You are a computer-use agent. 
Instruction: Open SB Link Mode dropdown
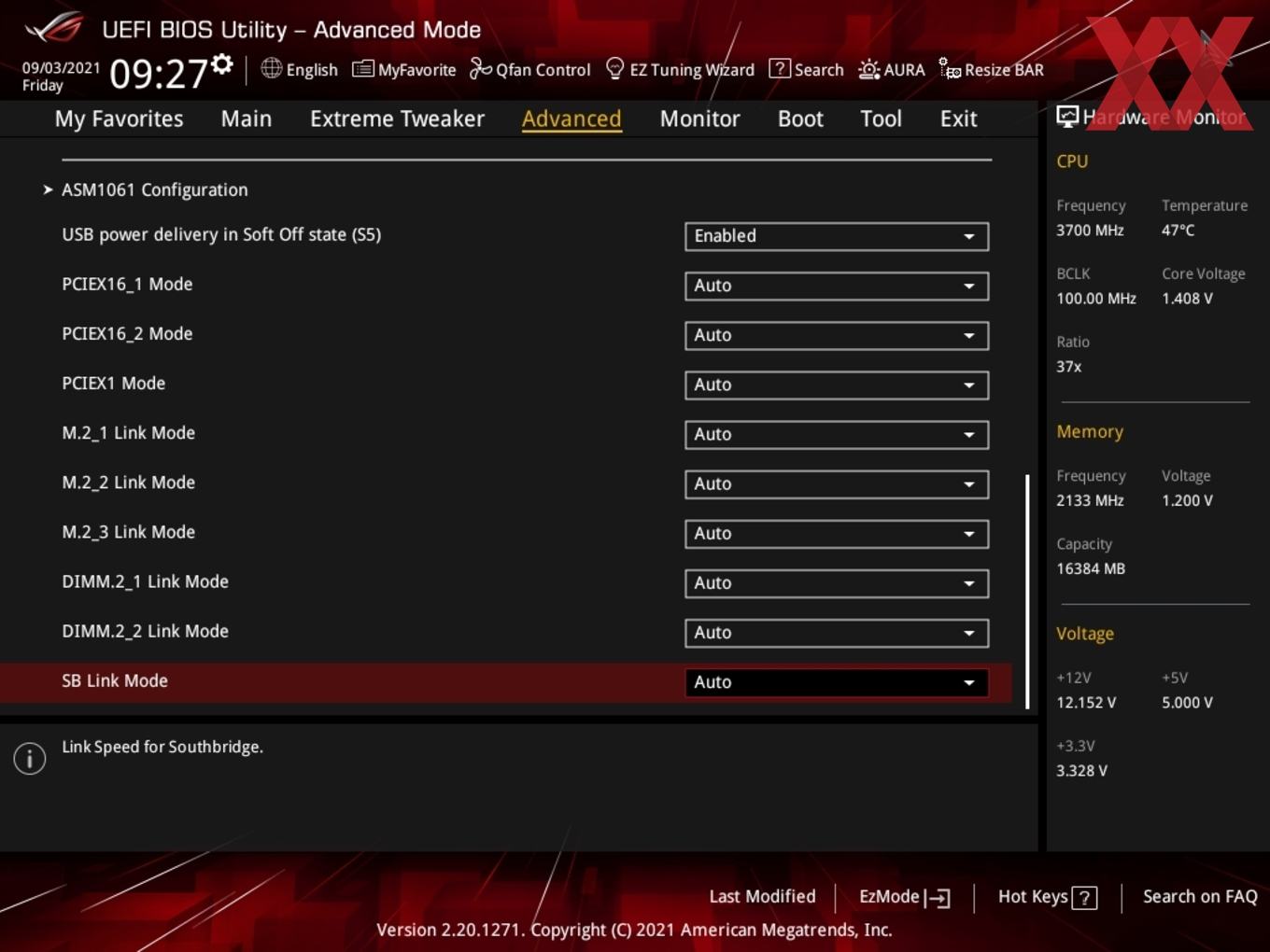836,682
